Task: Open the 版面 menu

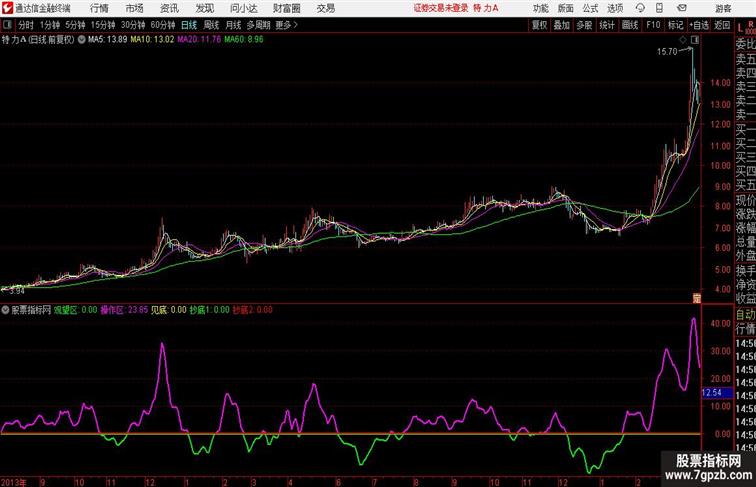Action: pos(566,8)
